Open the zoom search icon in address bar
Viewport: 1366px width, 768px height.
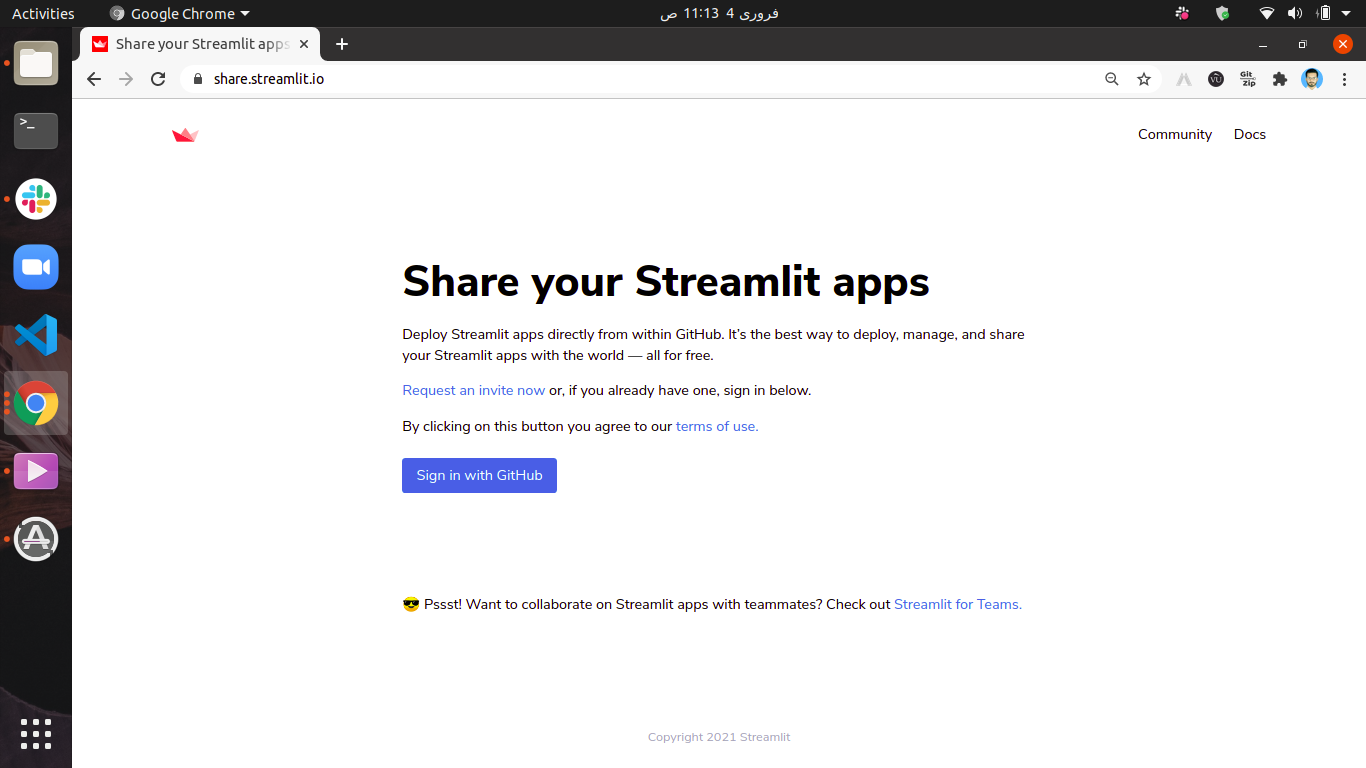[x=1112, y=79]
